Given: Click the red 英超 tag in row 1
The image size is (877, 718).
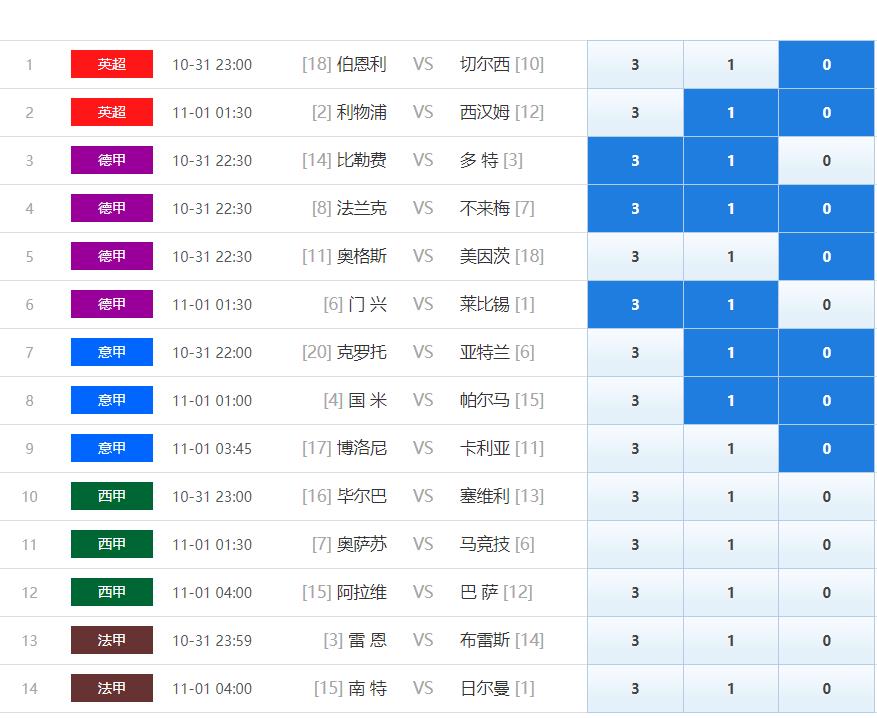Looking at the screenshot, I should click(112, 64).
